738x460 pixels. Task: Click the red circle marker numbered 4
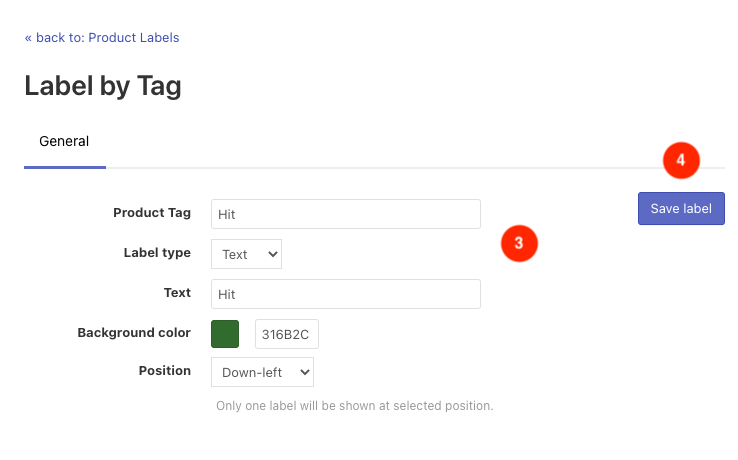point(681,161)
